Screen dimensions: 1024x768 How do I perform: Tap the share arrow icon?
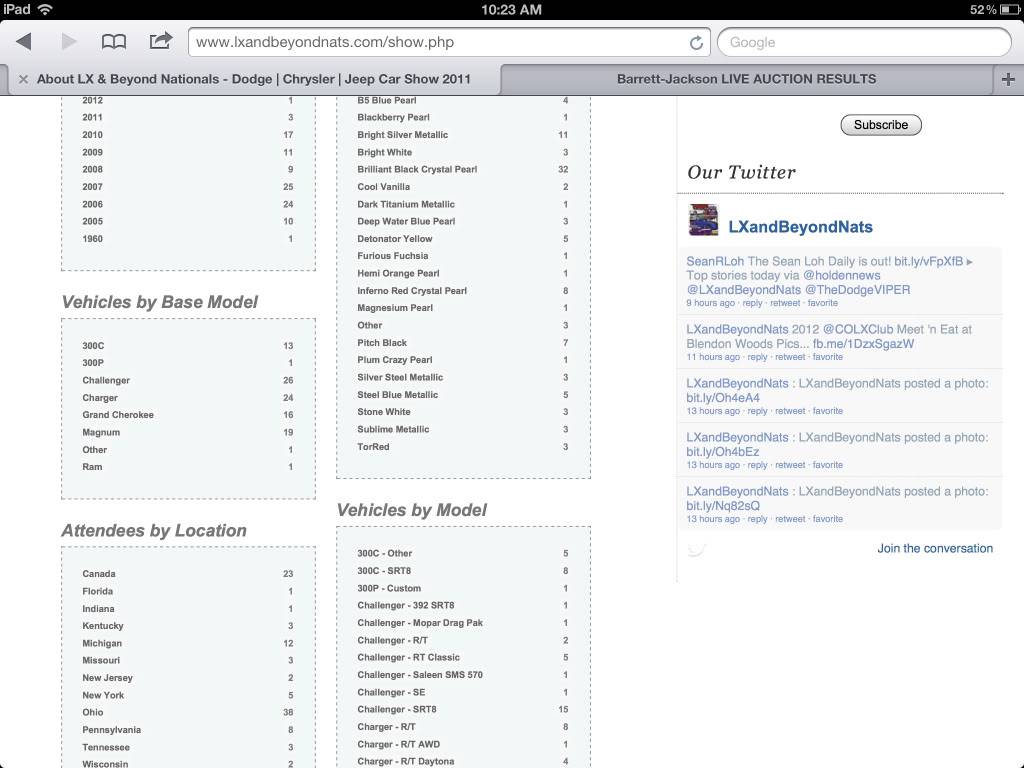point(160,41)
